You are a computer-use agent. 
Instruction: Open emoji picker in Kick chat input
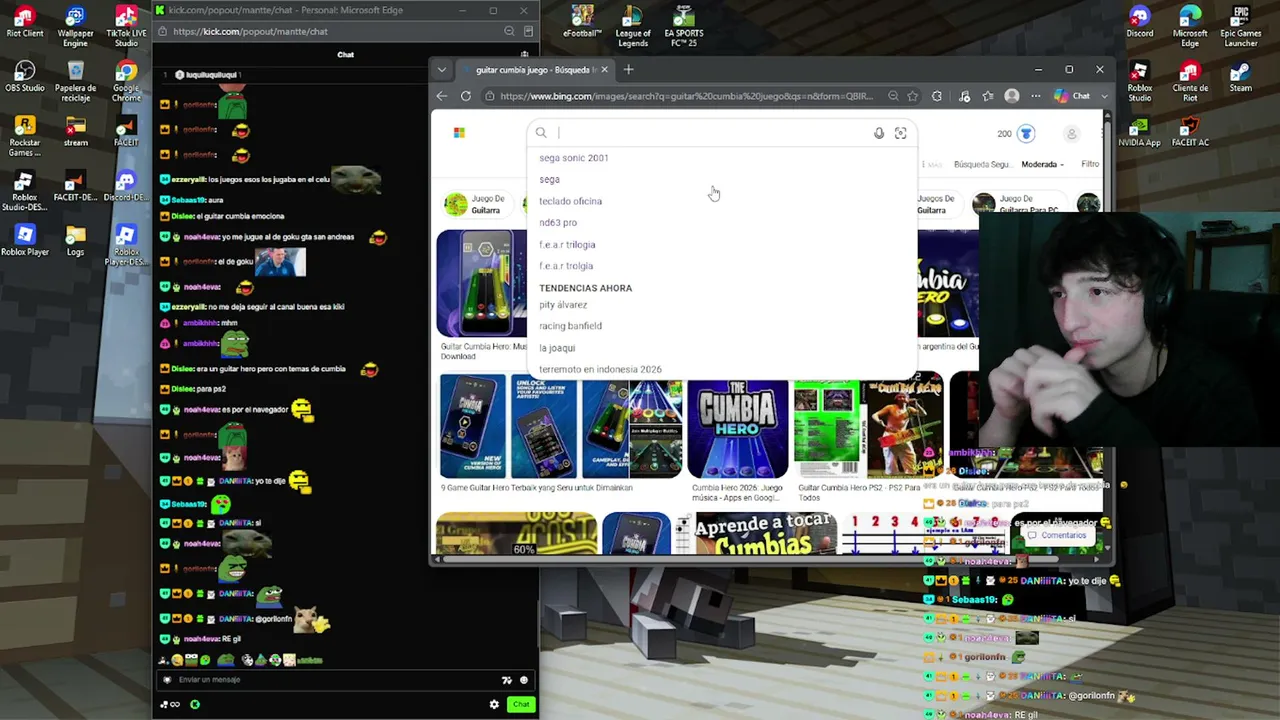(523, 680)
